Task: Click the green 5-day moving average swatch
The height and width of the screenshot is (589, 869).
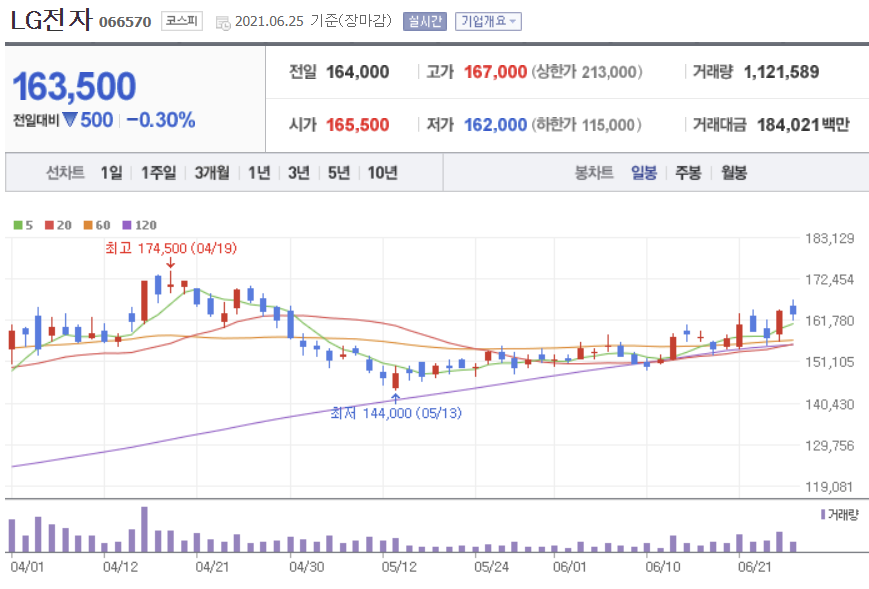Action: (18, 225)
